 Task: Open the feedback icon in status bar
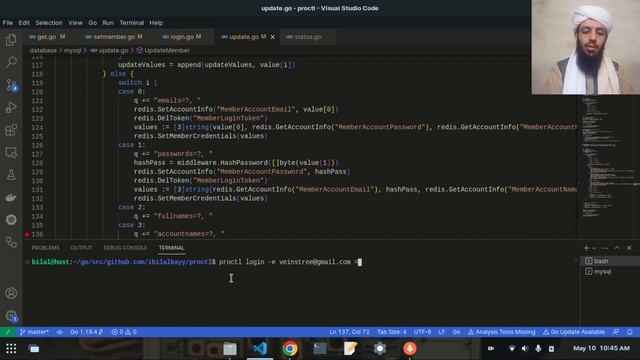(616, 332)
